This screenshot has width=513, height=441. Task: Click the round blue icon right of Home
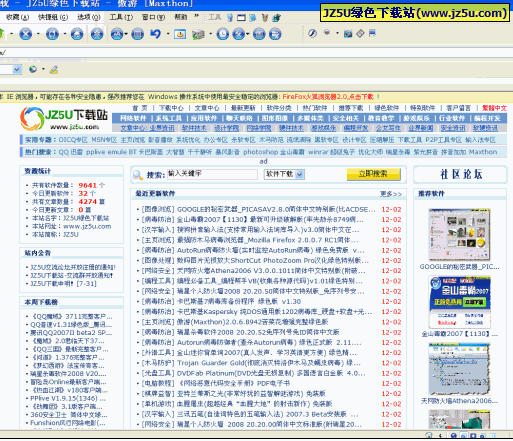point(97,34)
